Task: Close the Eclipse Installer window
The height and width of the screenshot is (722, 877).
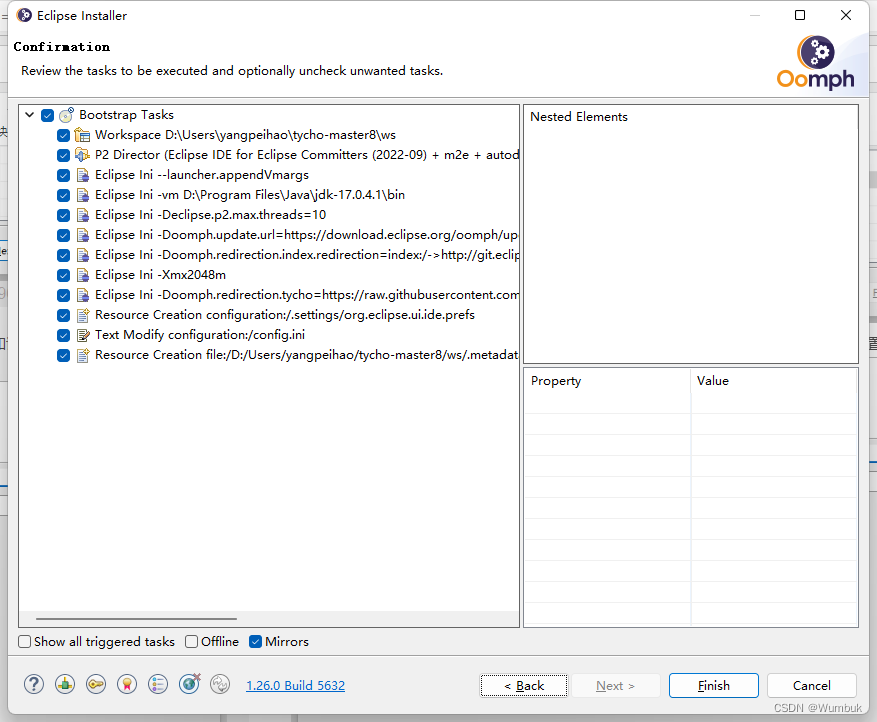Action: [846, 15]
